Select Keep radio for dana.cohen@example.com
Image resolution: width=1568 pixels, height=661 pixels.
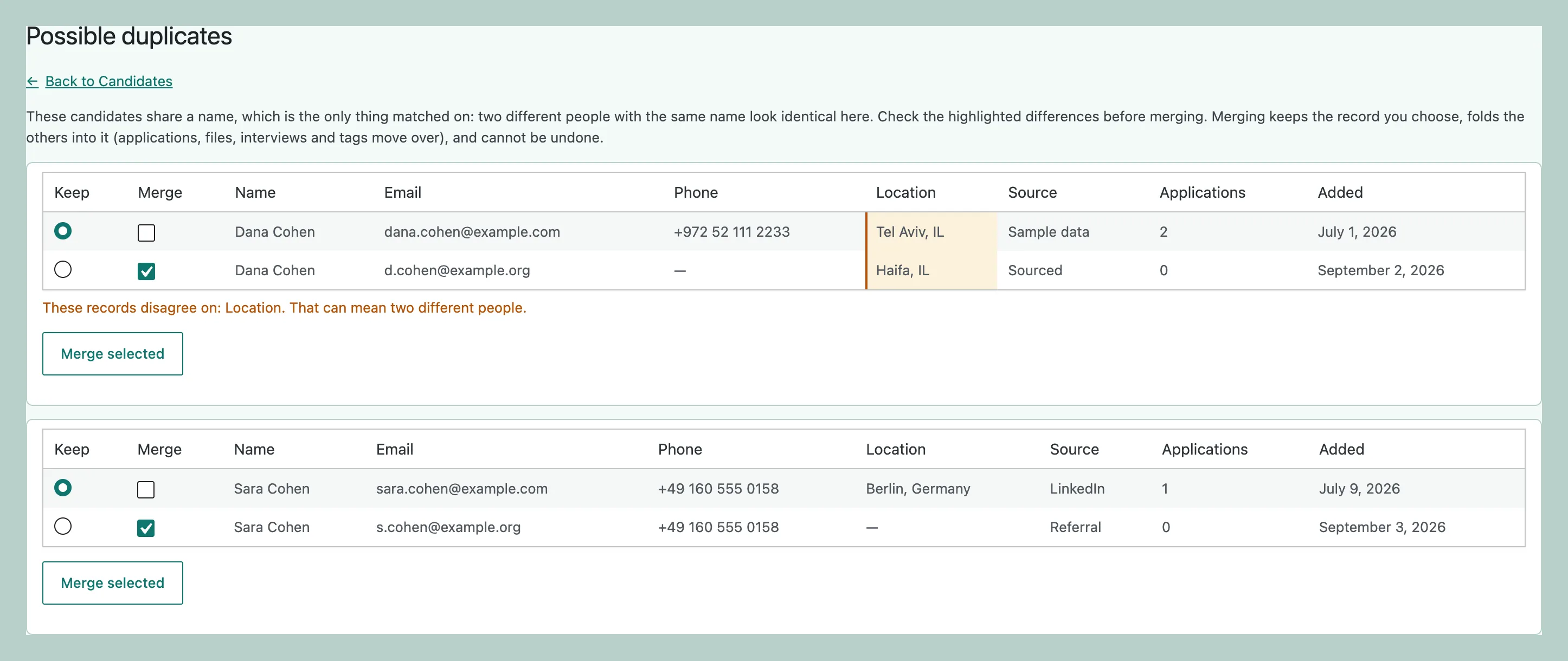tap(63, 231)
